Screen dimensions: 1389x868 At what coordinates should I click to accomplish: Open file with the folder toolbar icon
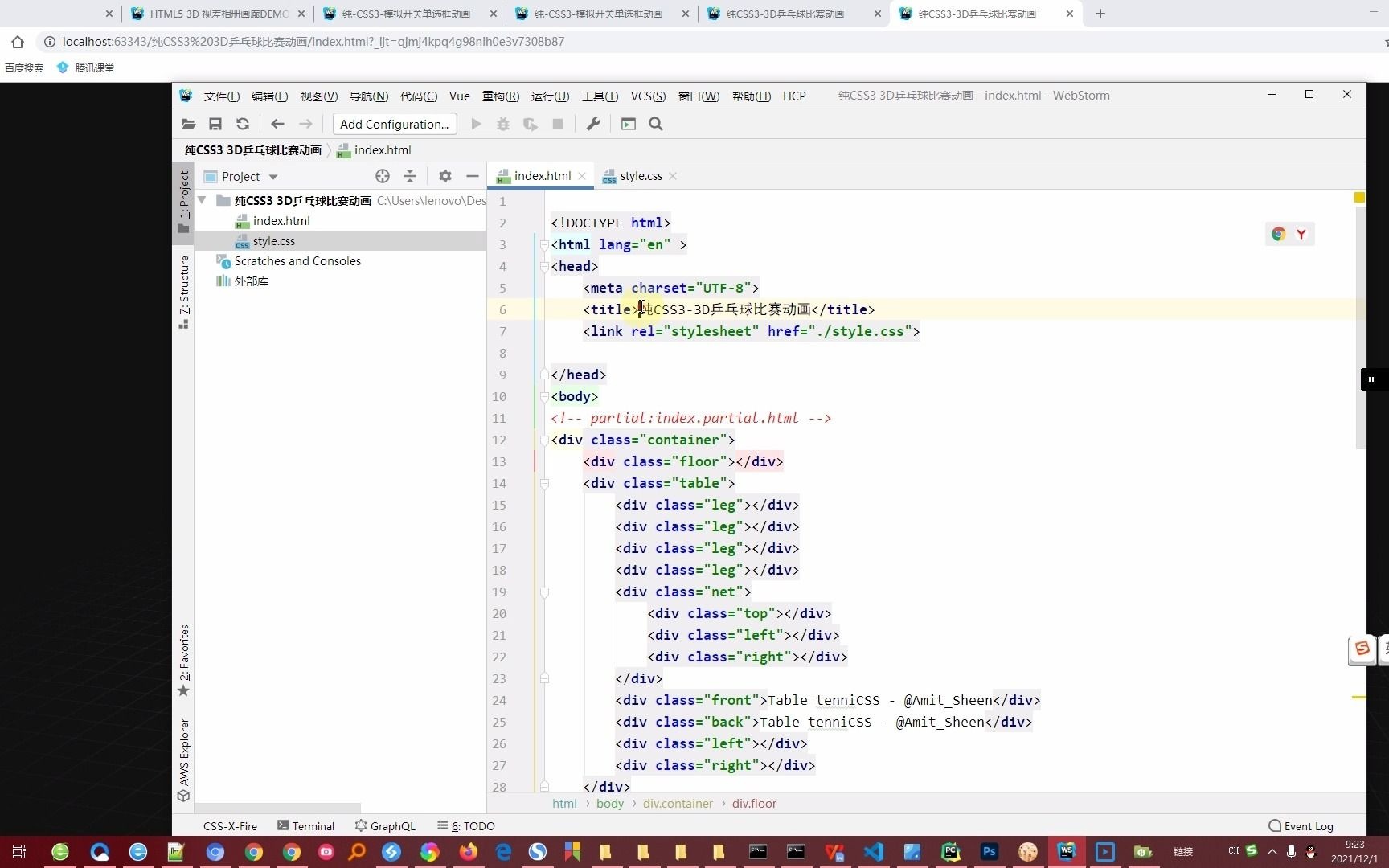[188, 124]
